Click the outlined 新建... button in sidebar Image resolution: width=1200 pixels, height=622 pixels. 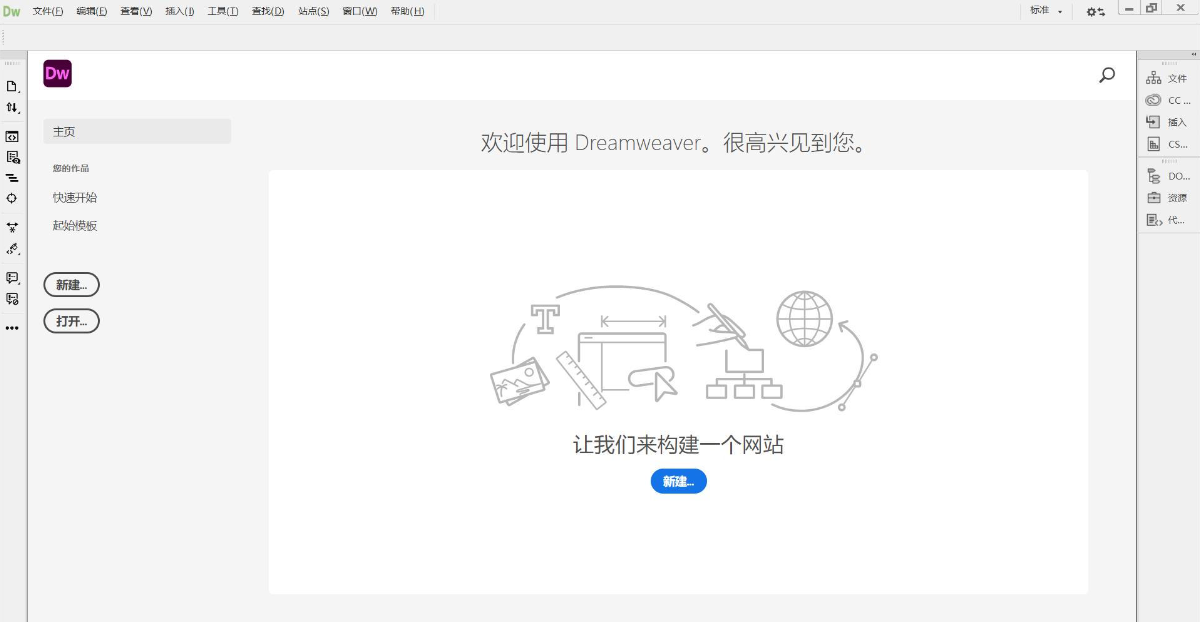pyautogui.click(x=71, y=285)
